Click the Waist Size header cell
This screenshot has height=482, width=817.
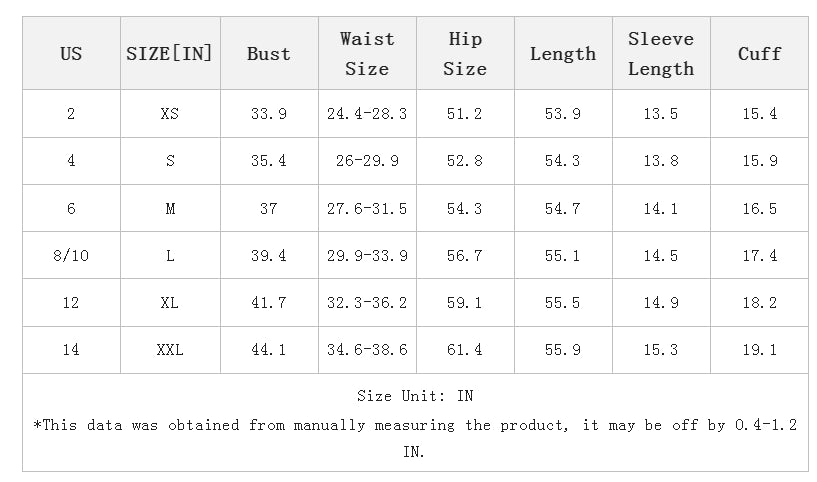(367, 54)
